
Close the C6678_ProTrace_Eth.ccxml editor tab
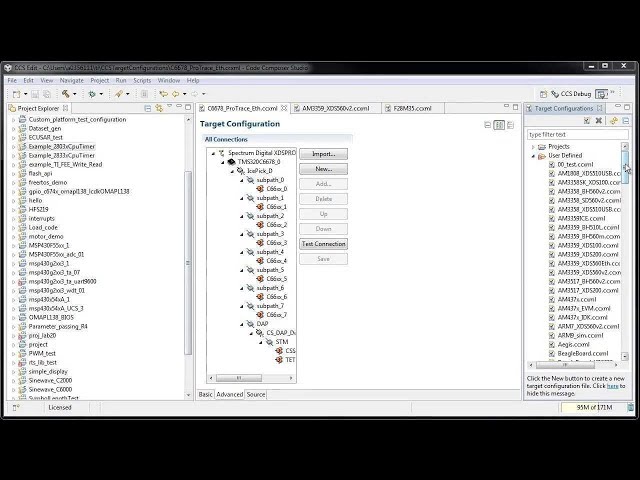284,108
